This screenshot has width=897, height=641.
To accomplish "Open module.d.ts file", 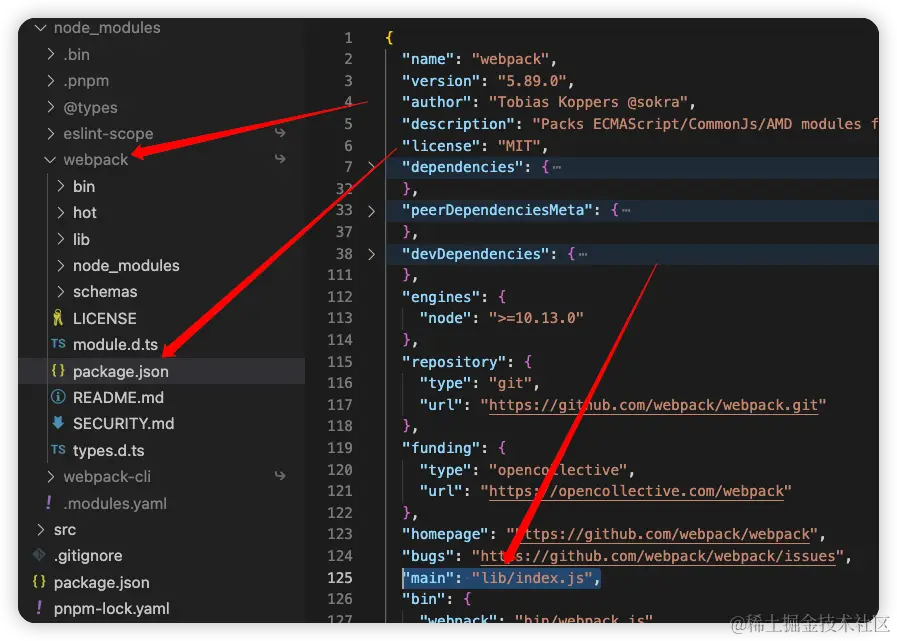I will pyautogui.click(x=116, y=345).
